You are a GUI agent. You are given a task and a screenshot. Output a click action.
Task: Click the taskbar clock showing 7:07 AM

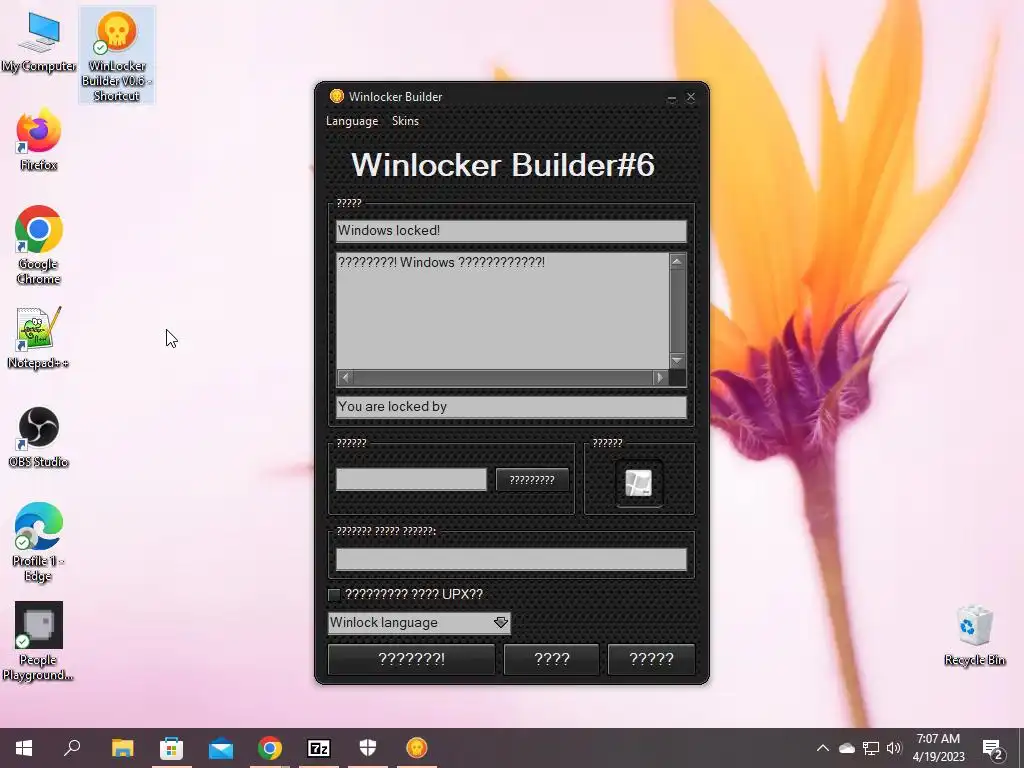pyautogui.click(x=938, y=748)
